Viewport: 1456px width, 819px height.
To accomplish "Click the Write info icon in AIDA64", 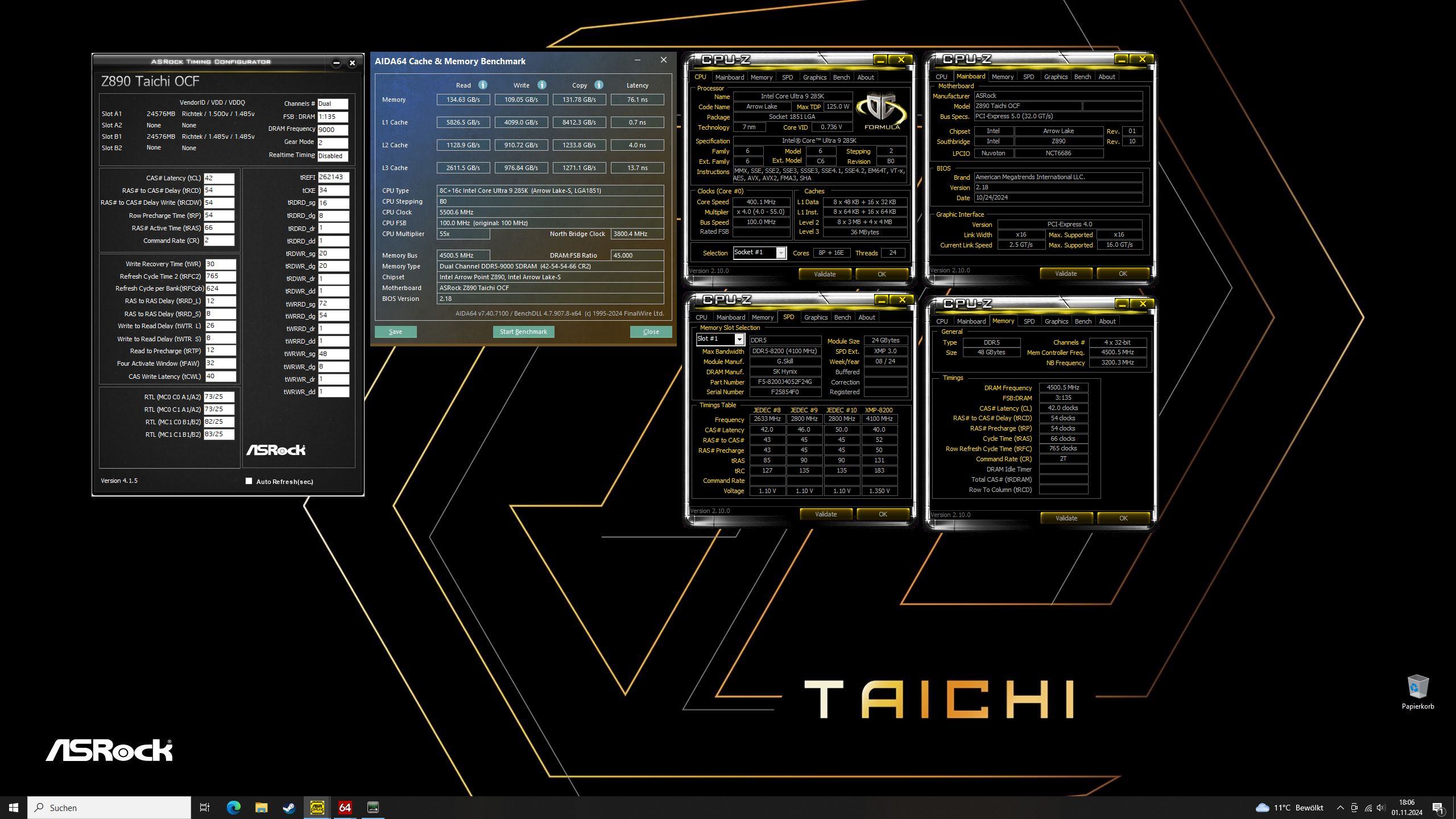I will point(541,85).
